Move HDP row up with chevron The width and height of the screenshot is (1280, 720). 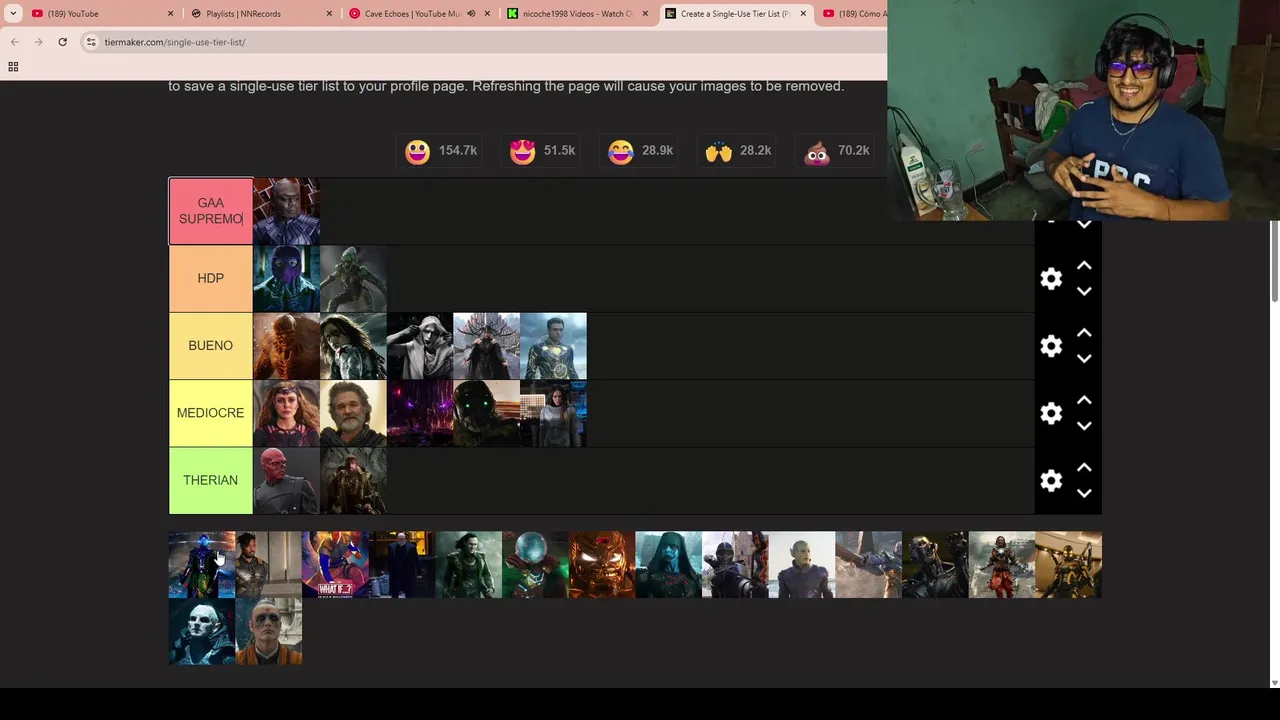click(x=1084, y=266)
